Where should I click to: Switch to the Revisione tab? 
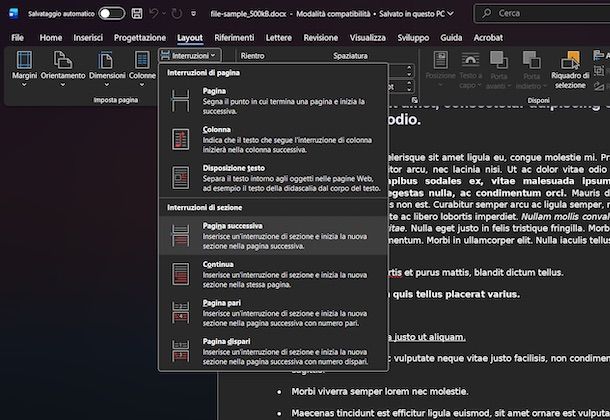tap(321, 38)
